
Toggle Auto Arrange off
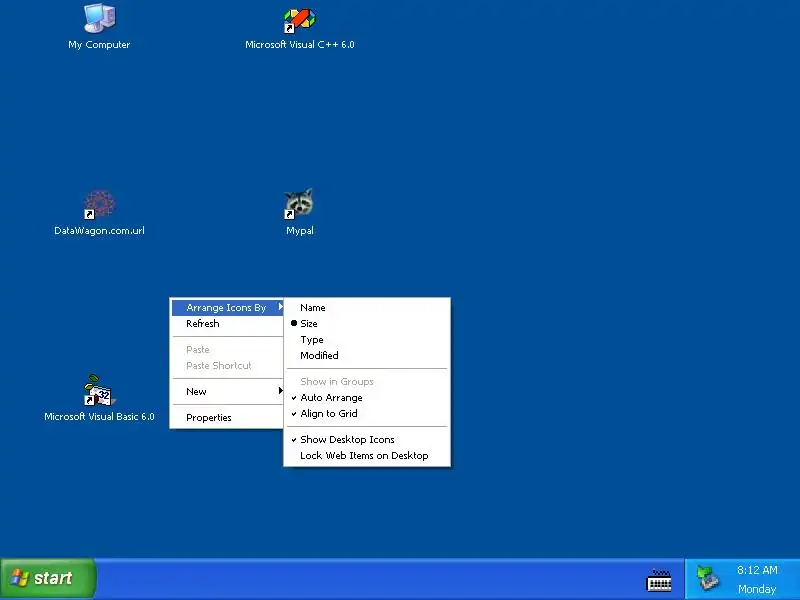point(367,397)
